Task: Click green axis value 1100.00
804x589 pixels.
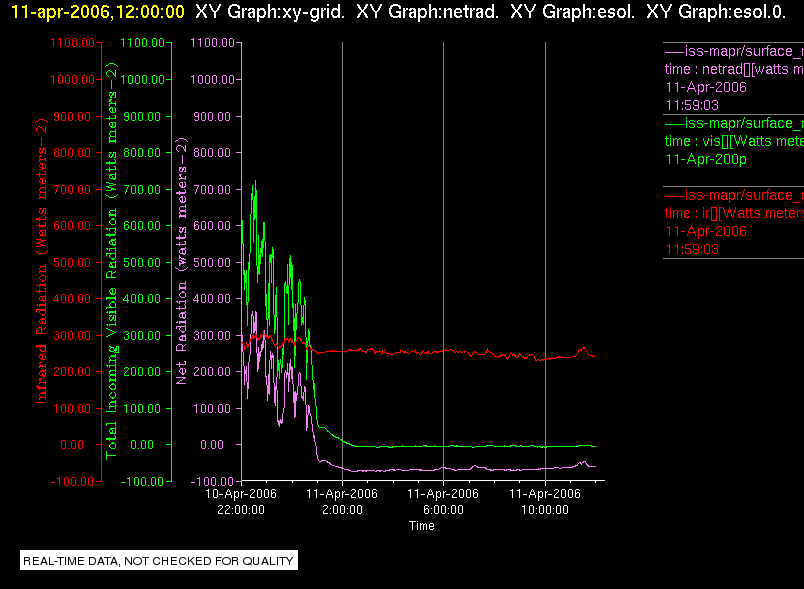Action: tap(143, 43)
